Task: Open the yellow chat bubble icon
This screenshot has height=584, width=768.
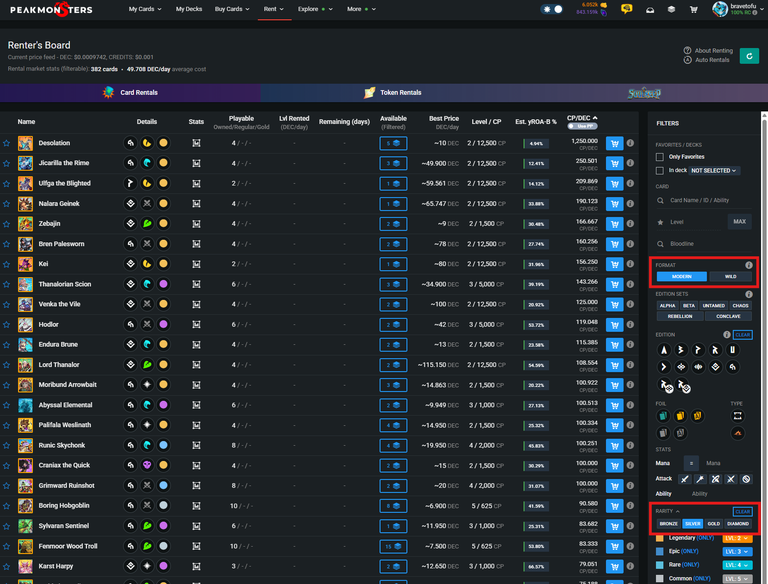Action: pos(626,9)
